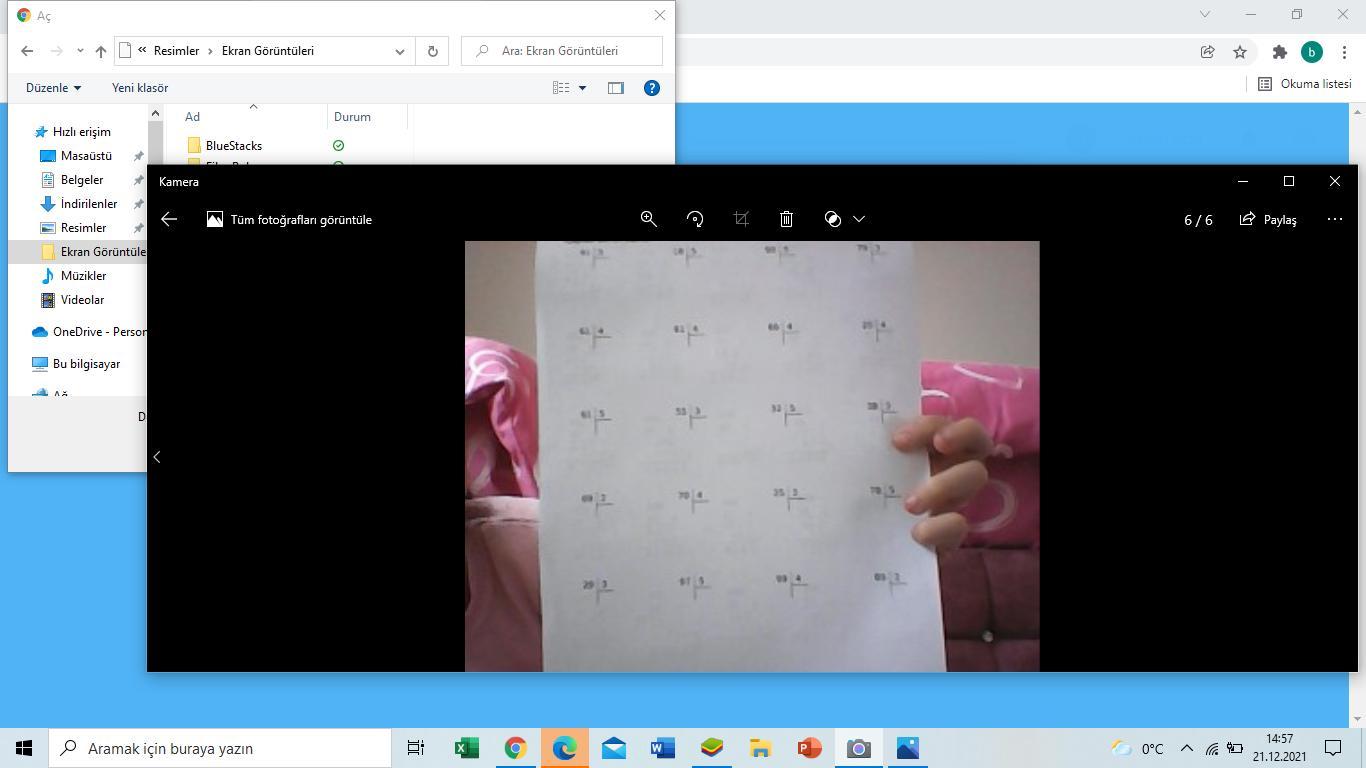
Task: Bookmark the page with the star icon
Action: 1240,52
